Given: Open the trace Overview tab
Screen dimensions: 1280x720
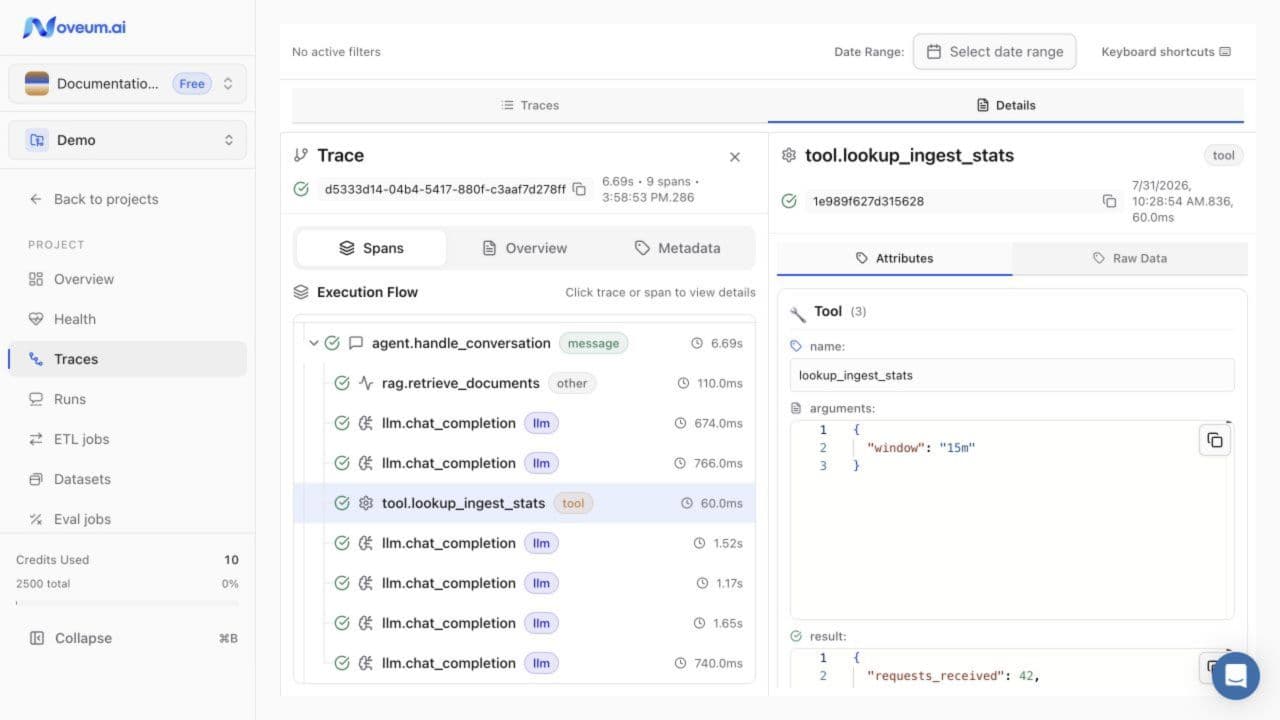Looking at the screenshot, I should [x=525, y=248].
